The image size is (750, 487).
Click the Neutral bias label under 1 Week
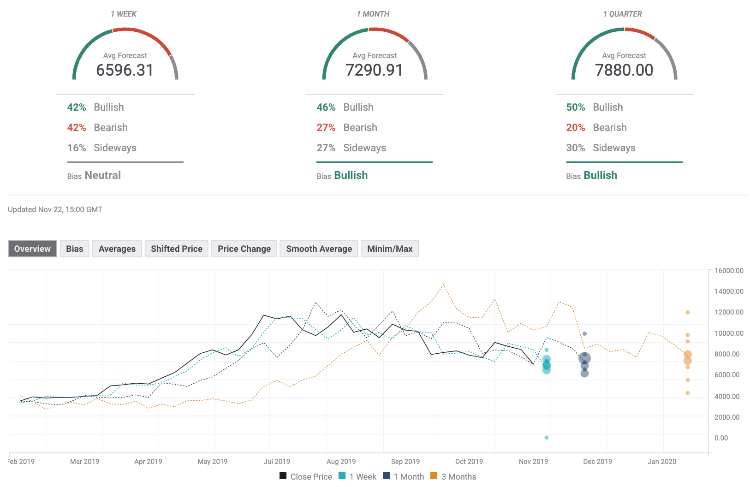103,175
